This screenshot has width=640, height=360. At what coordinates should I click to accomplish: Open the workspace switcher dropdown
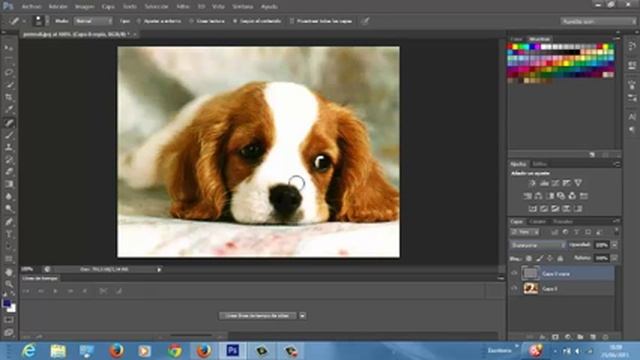(x=598, y=21)
